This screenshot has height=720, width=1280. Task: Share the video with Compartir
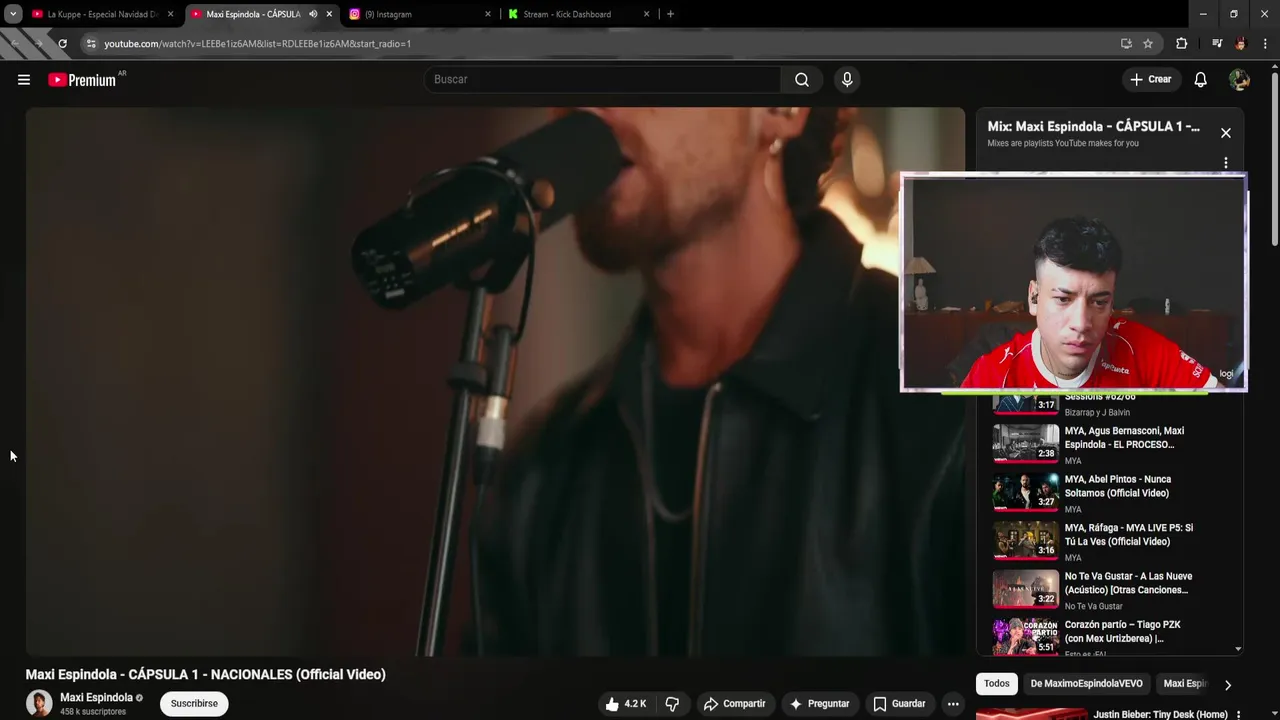point(734,704)
